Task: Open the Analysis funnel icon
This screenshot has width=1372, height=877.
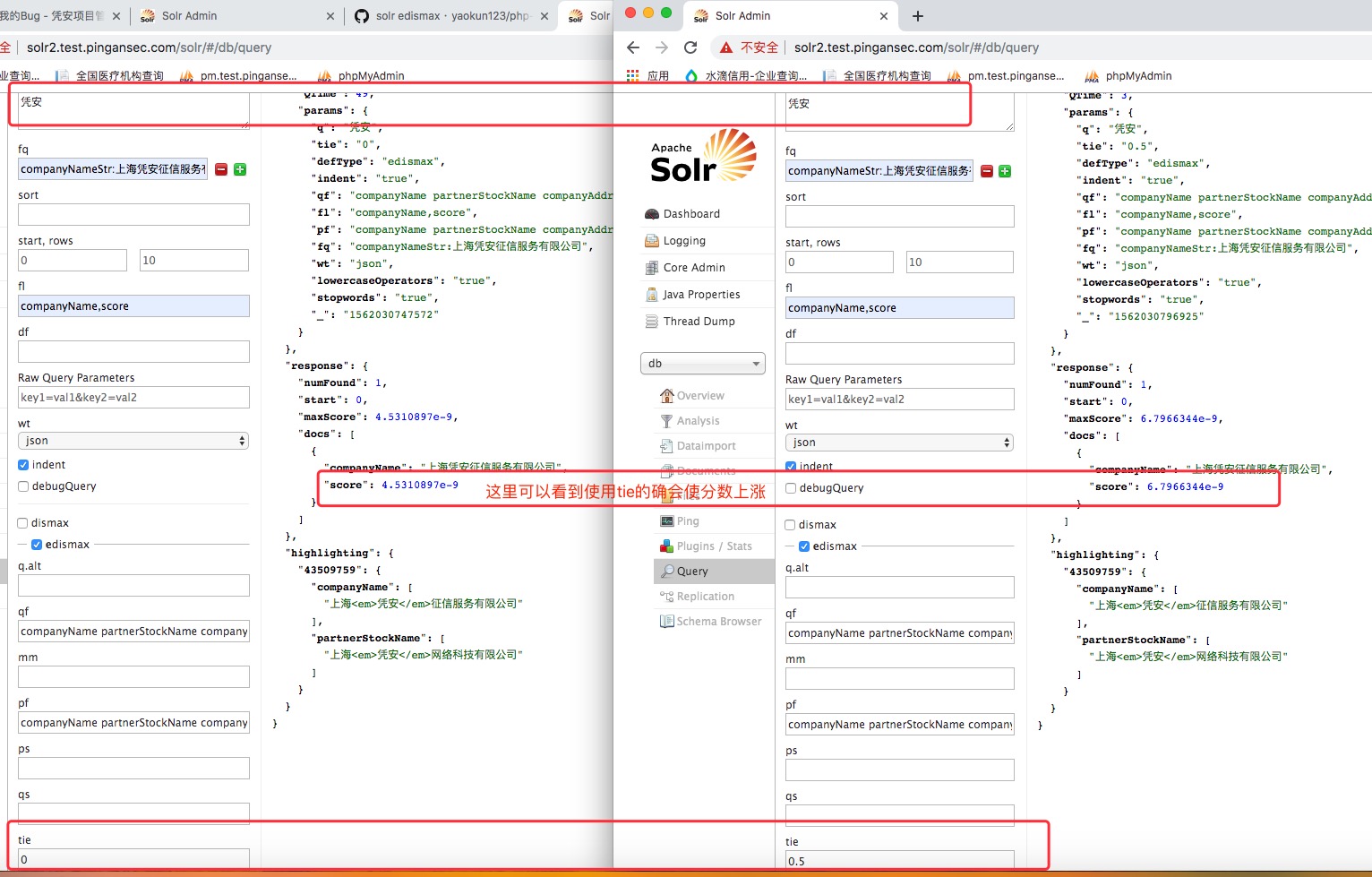Action: [x=666, y=421]
